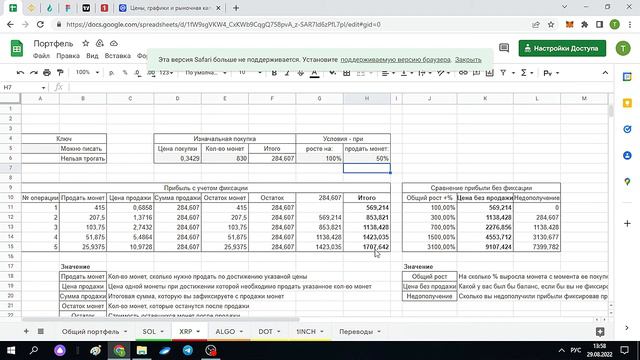Get add-ons with plus icon

(x=627, y=223)
